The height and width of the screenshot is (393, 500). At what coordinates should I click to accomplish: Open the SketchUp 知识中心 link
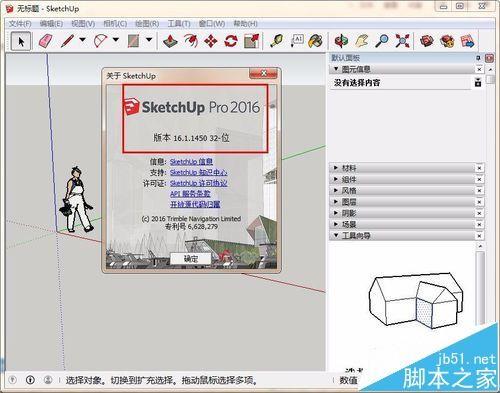click(x=199, y=172)
